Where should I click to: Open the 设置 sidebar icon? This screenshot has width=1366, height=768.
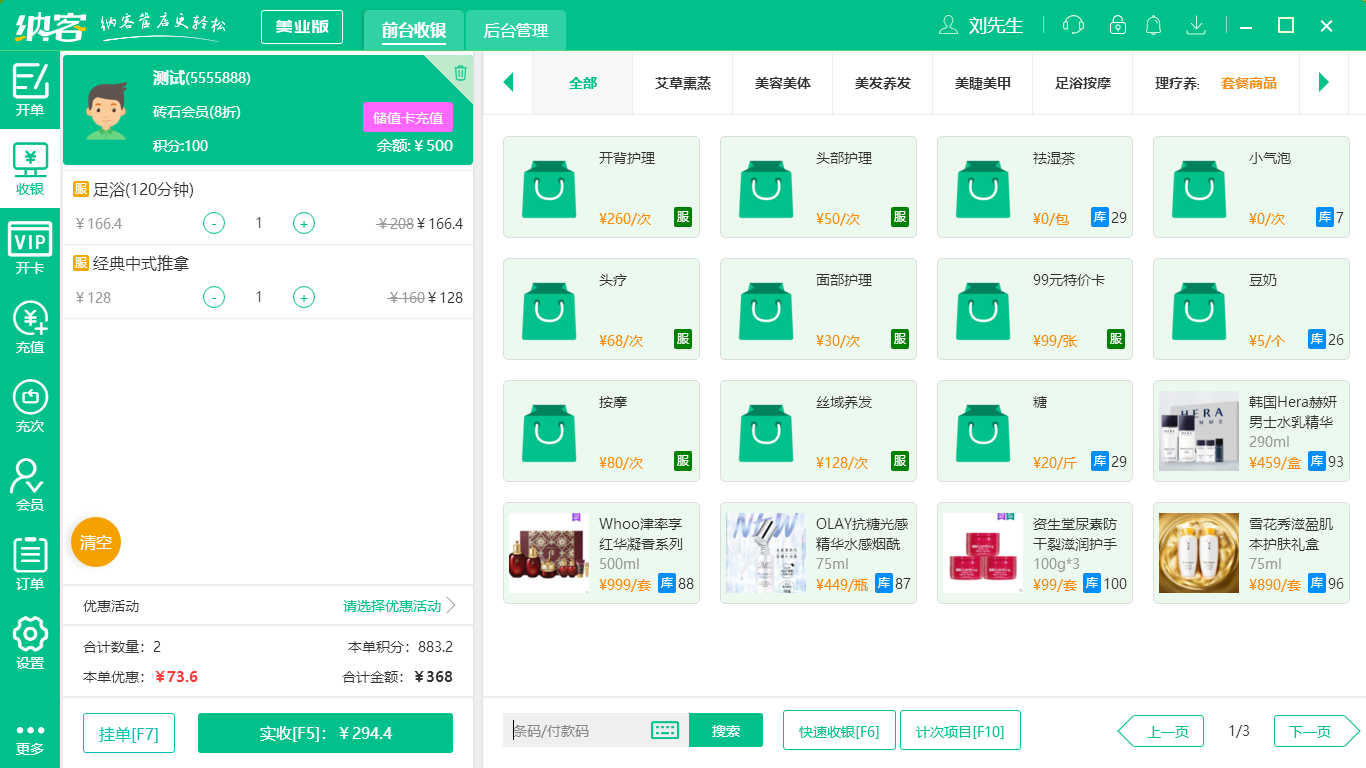(30, 640)
